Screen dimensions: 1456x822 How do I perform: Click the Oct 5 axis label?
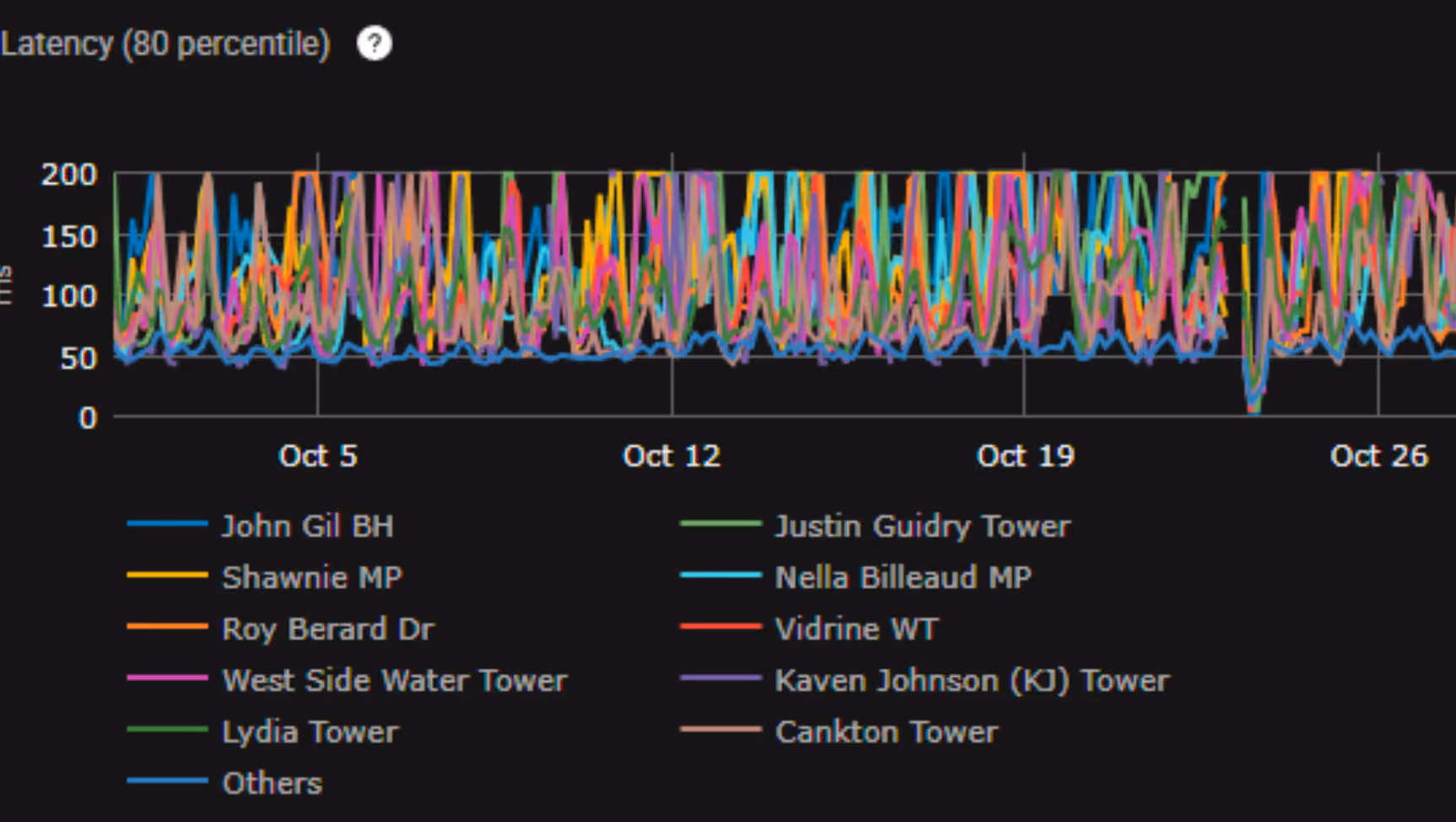coord(318,456)
